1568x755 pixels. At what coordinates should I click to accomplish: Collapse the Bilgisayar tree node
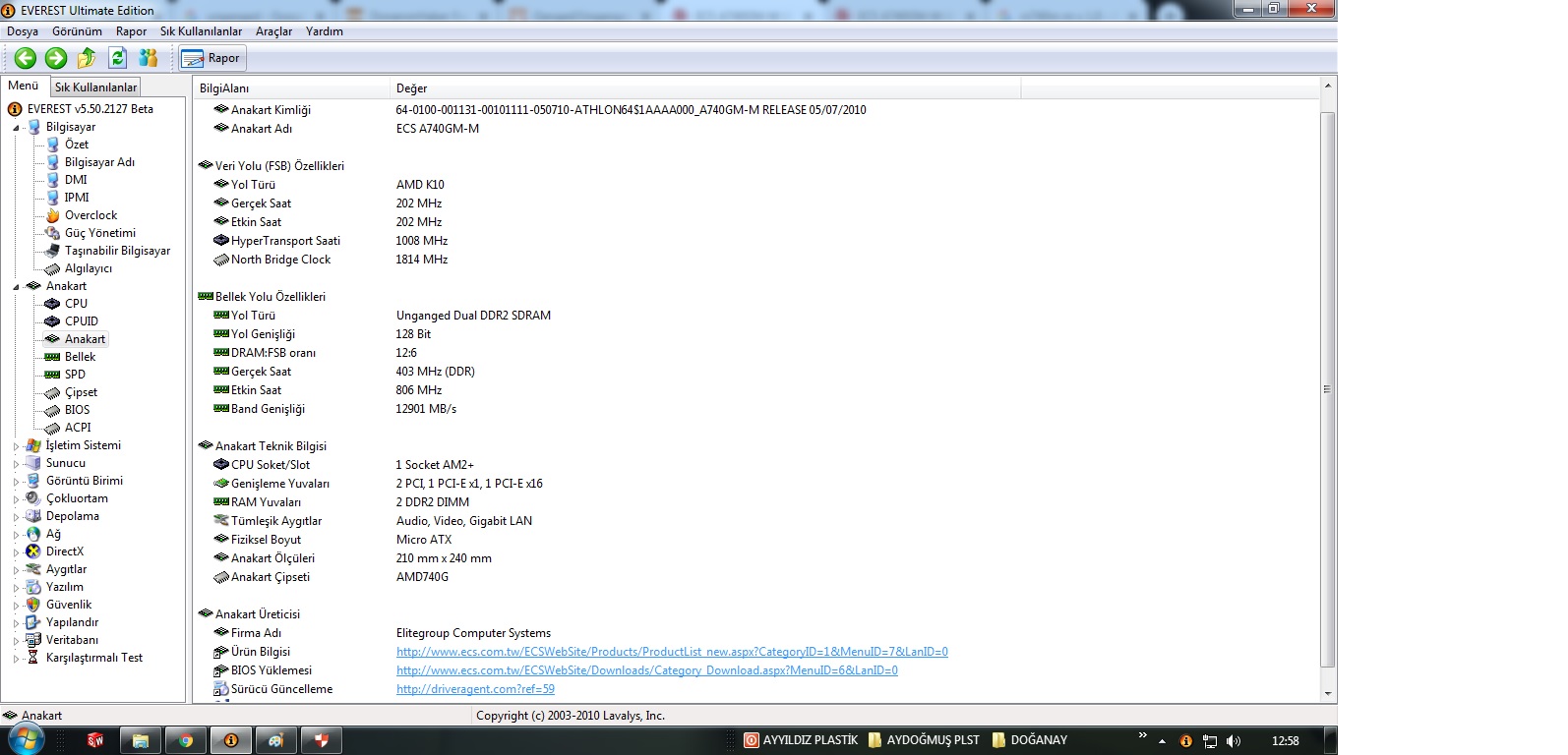[16, 128]
